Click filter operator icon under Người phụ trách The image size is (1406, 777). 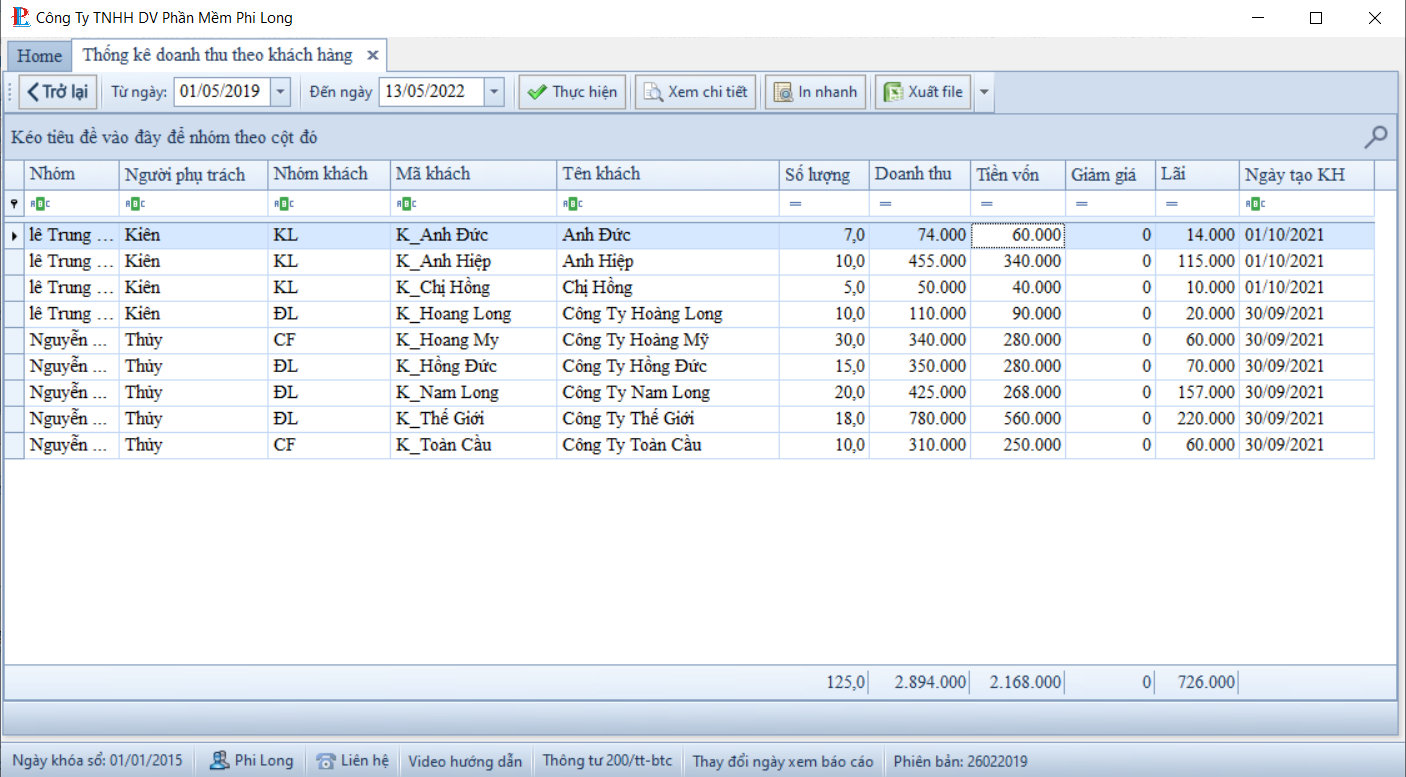pos(135,204)
